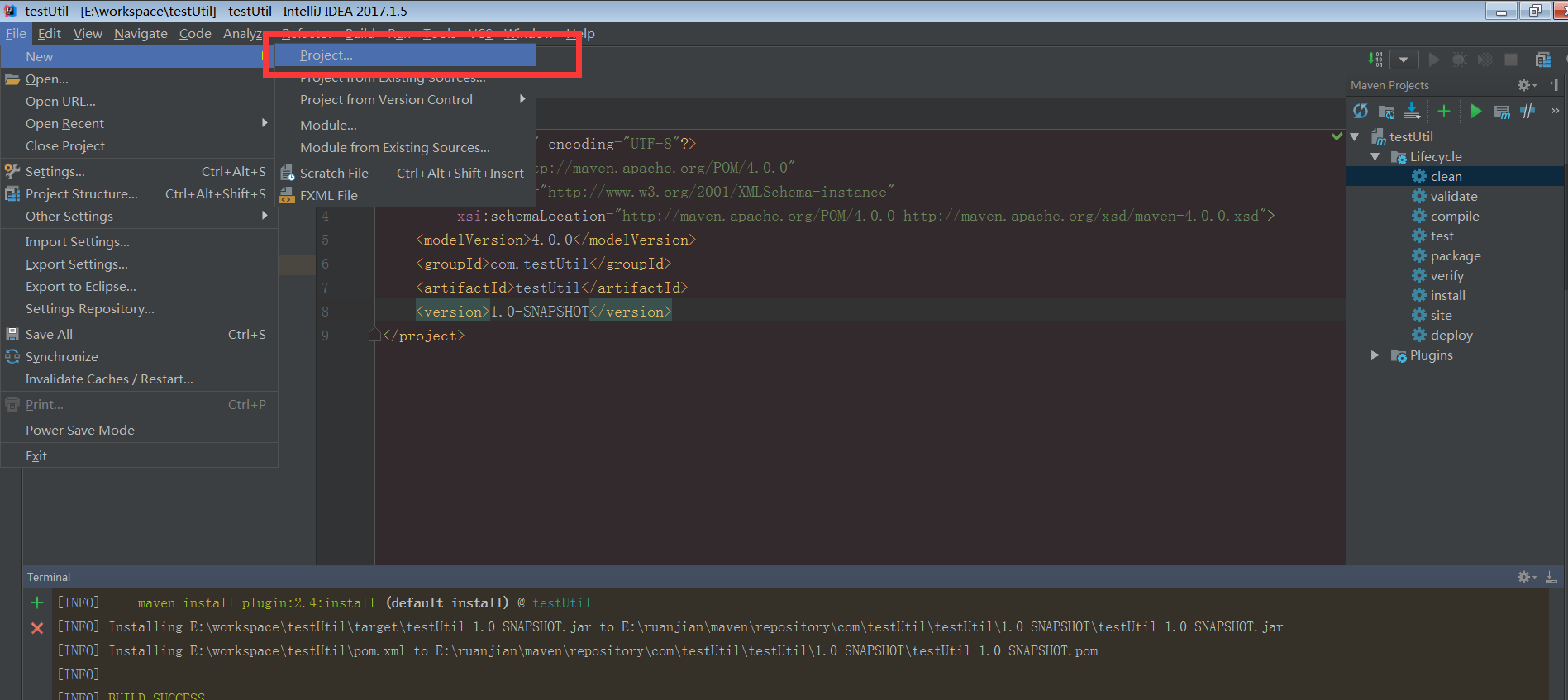Reimport all Maven projects icon
Screen dimensions: 1568x700
point(1361,111)
